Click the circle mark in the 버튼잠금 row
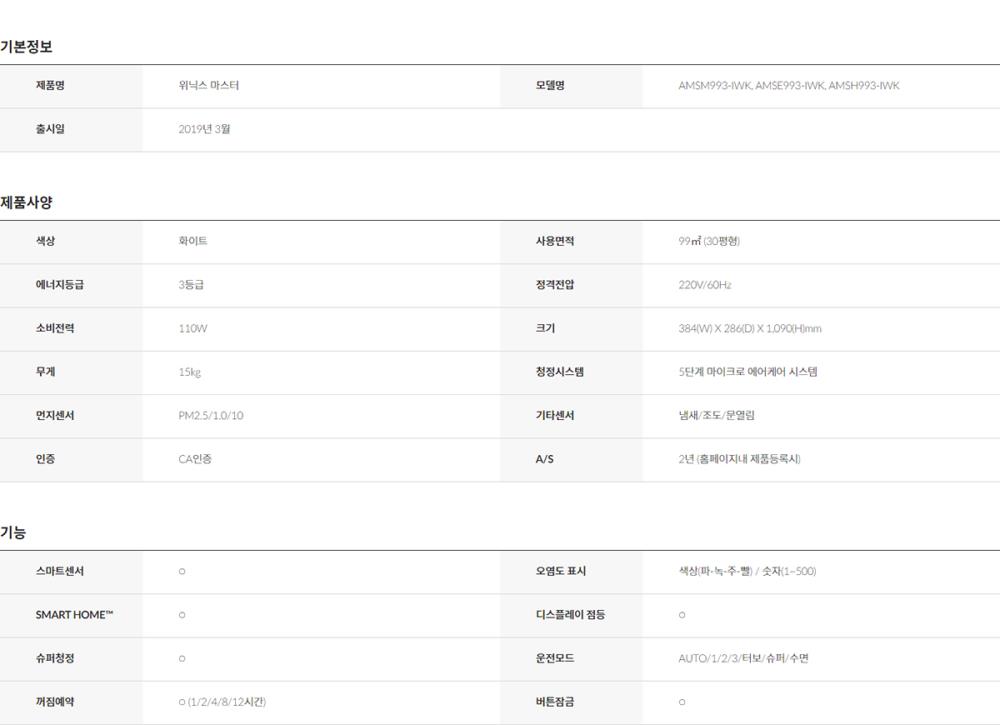 (x=682, y=702)
